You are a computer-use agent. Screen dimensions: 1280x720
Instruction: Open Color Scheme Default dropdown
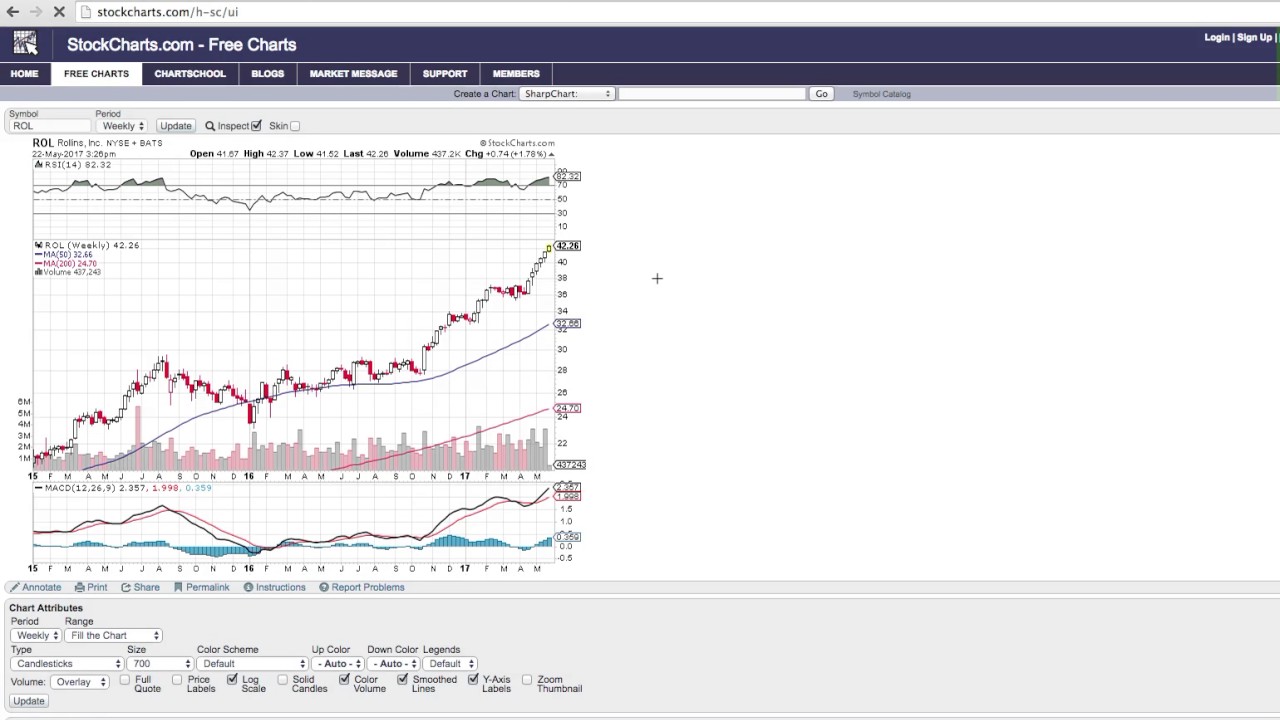[252, 663]
